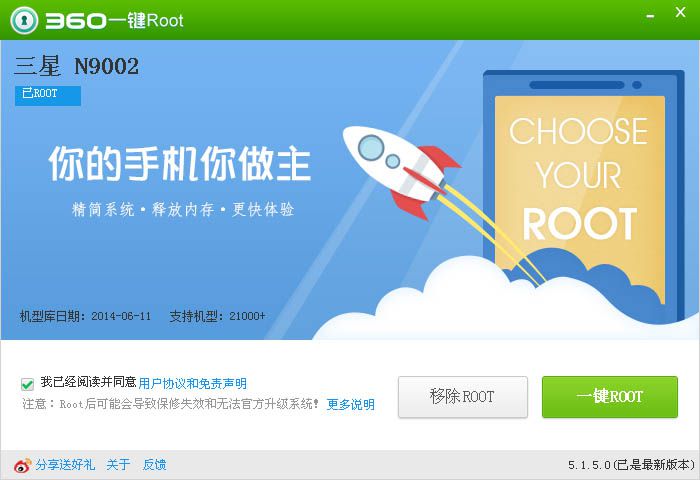Click the 机型库日期 2014-06-11 text
The image size is (700, 480).
tap(85, 316)
